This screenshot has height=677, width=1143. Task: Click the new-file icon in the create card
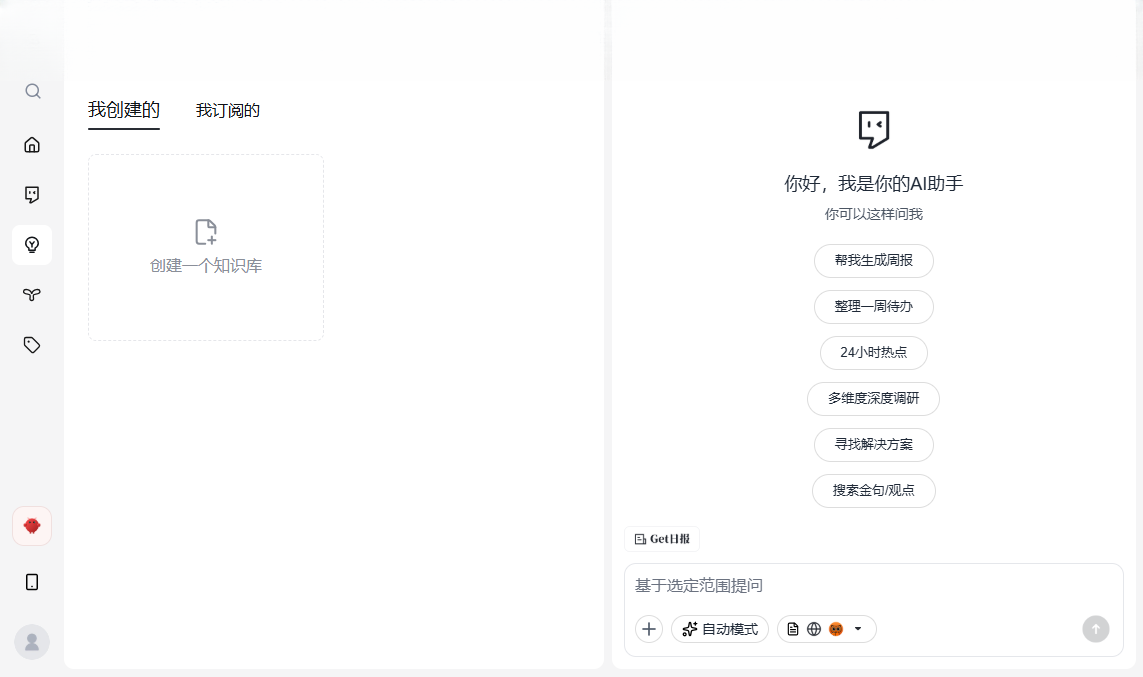tap(206, 232)
